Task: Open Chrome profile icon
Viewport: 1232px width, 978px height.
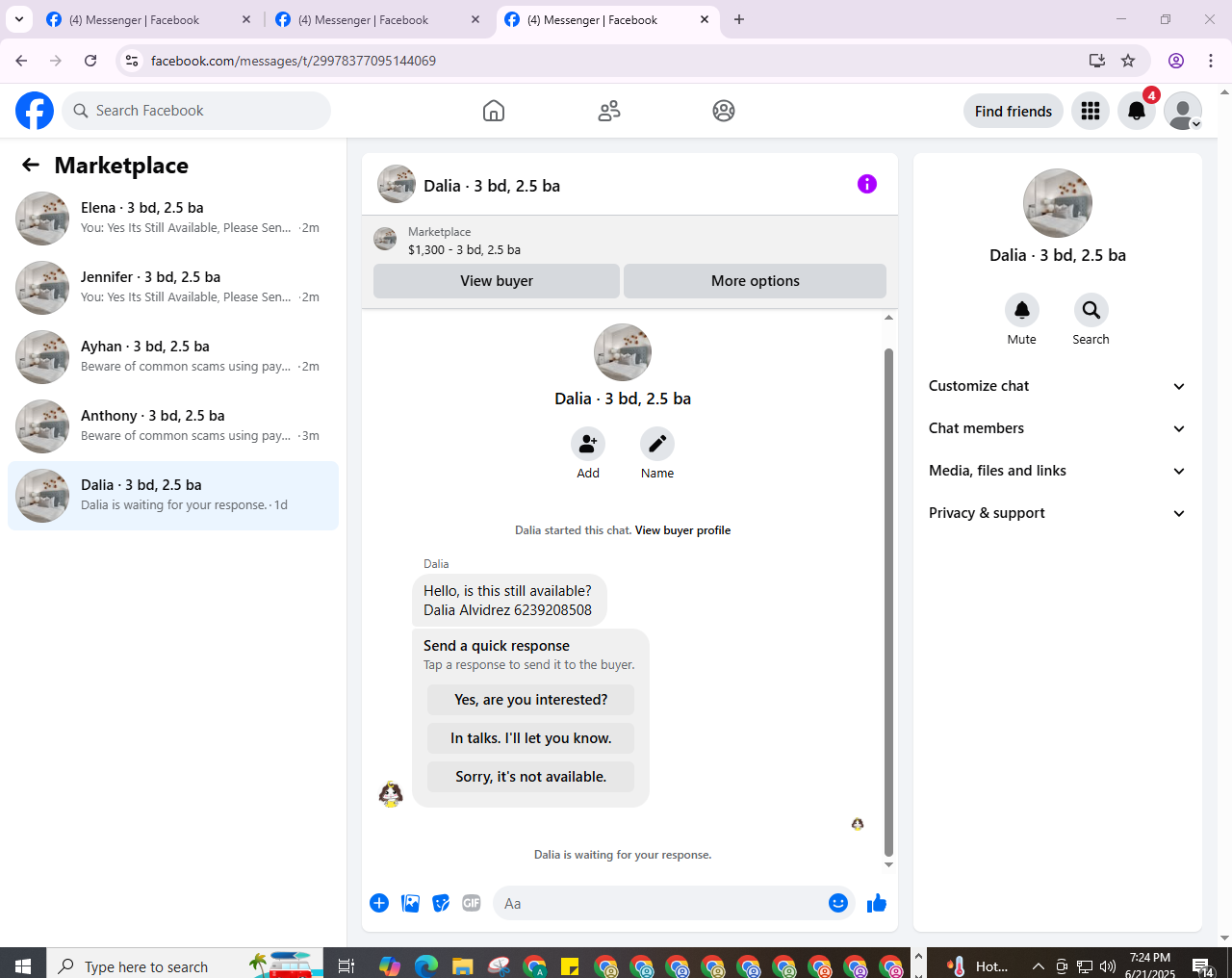Action: (1176, 61)
